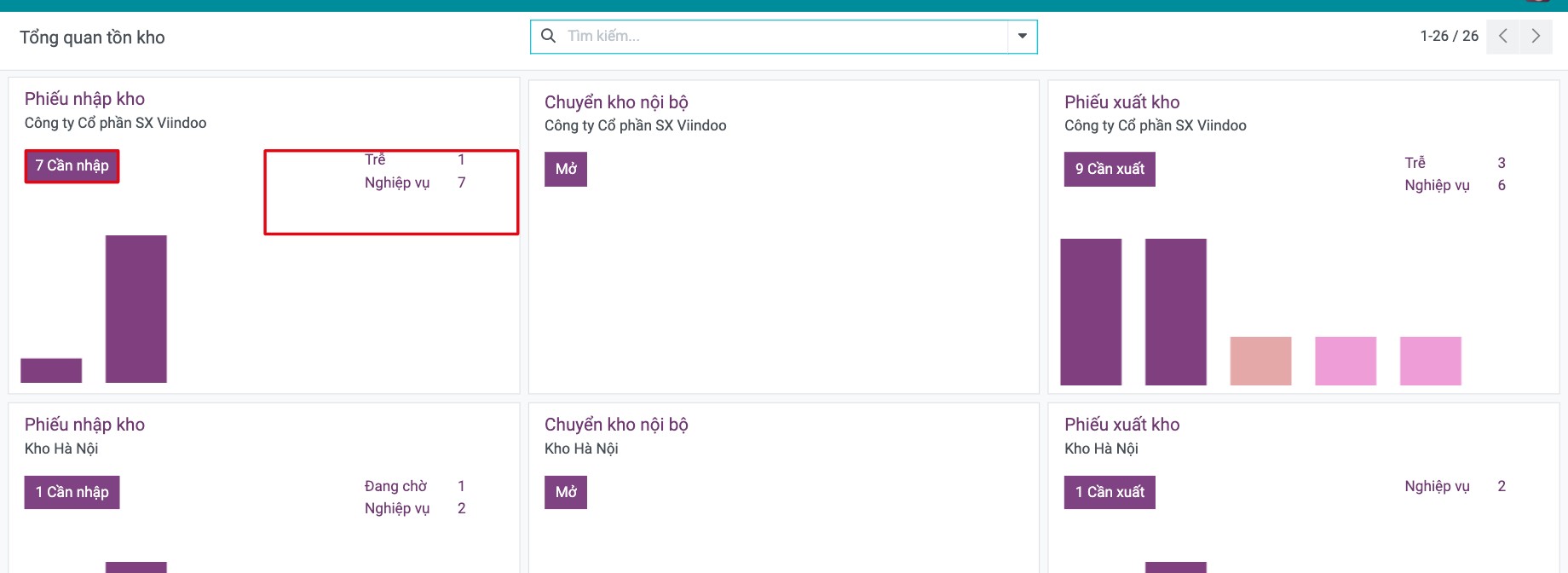Viewport: 1568px width, 573px height.
Task: Click the salmon bar in Viindoo Phiếu xuất kho chart
Action: click(x=1260, y=361)
